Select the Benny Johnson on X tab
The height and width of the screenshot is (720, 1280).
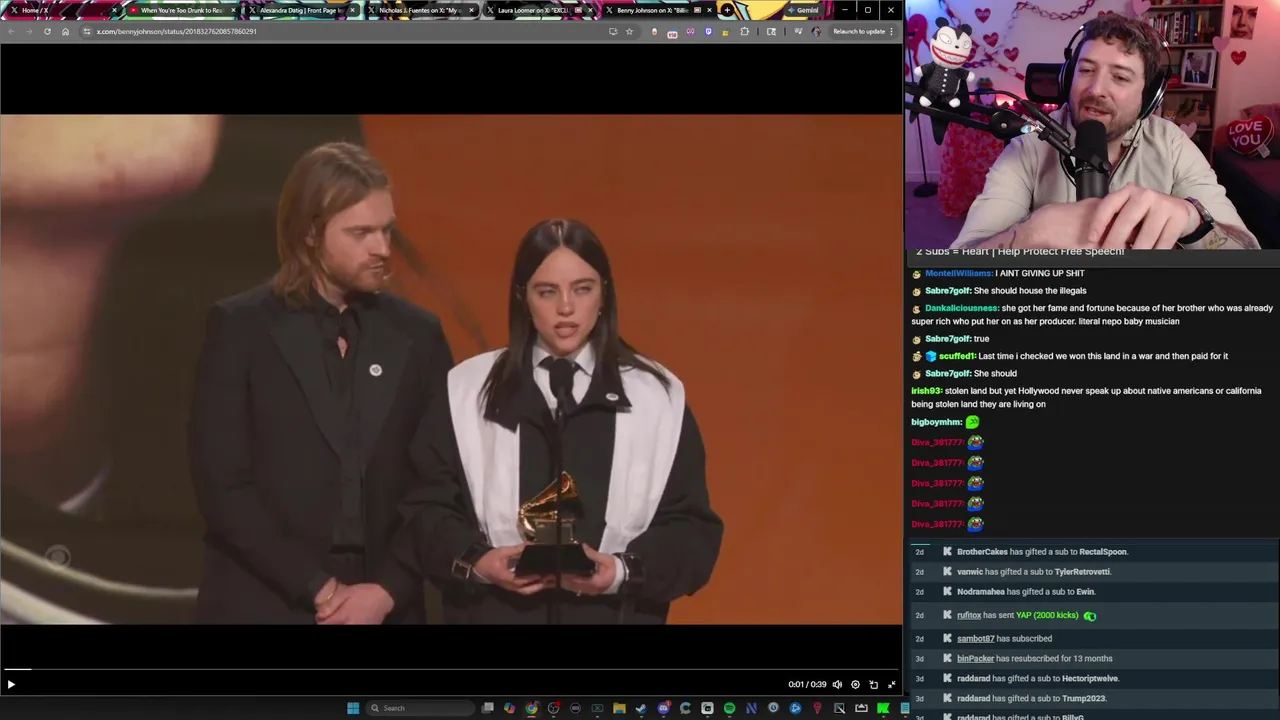tap(657, 10)
